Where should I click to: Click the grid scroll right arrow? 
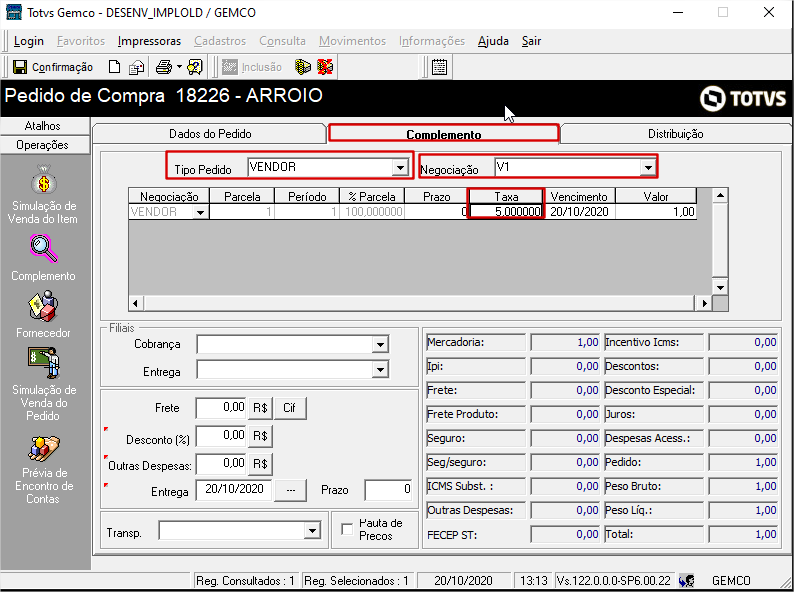(x=704, y=303)
